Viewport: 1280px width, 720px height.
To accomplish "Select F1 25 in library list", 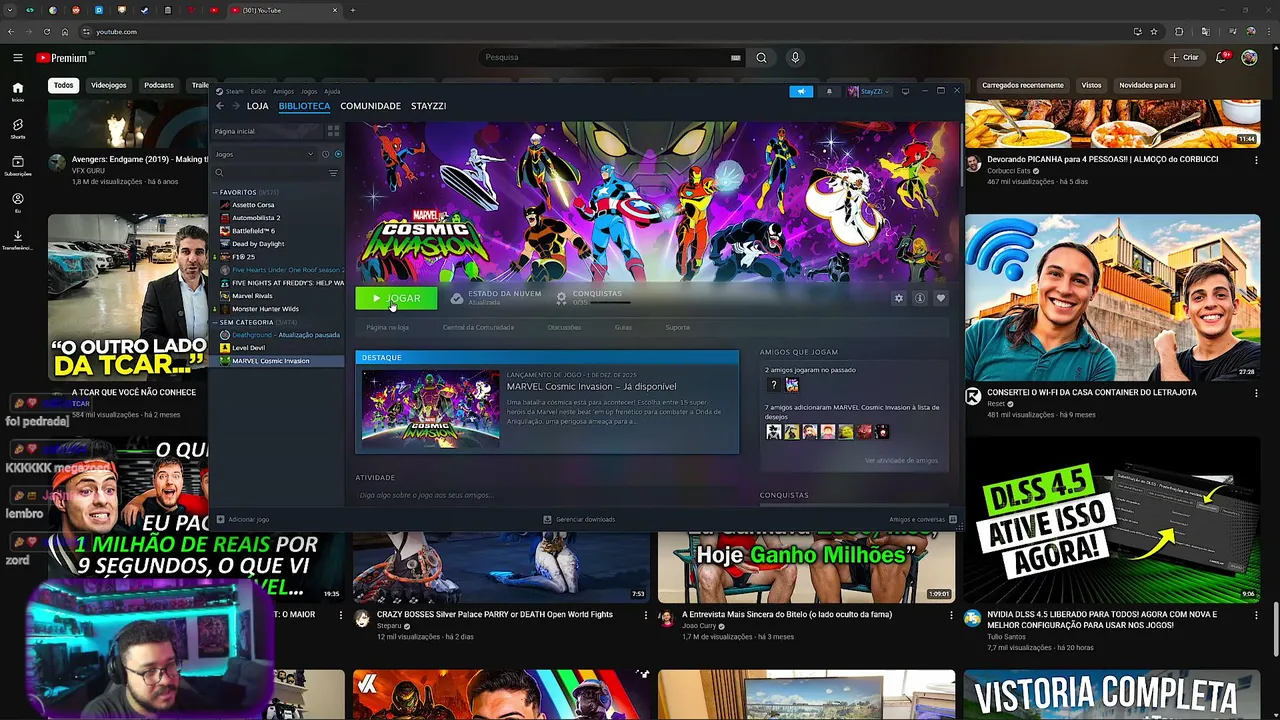I will pos(243,257).
